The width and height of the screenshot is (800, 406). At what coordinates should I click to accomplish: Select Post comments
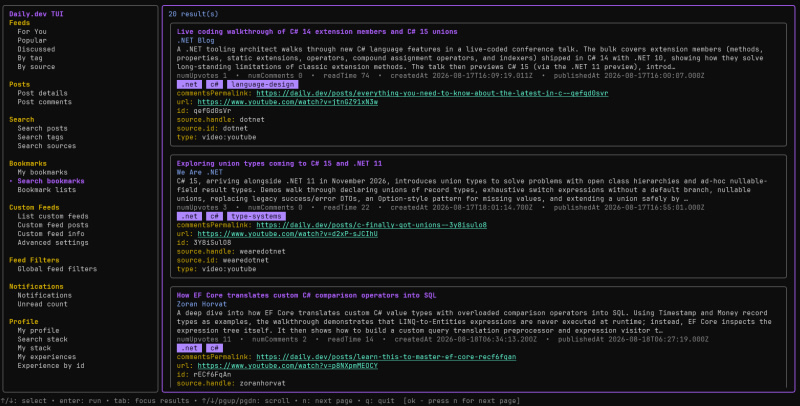[x=44, y=102]
